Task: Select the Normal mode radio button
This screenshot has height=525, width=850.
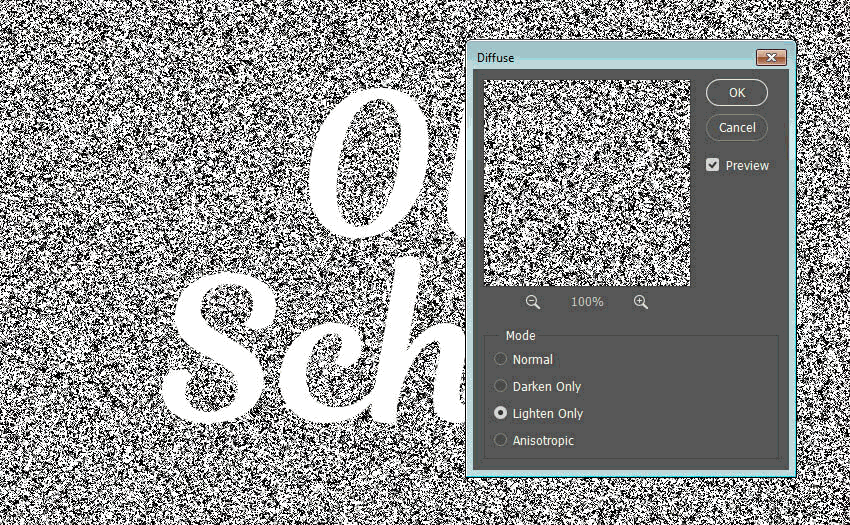Action: pos(501,359)
